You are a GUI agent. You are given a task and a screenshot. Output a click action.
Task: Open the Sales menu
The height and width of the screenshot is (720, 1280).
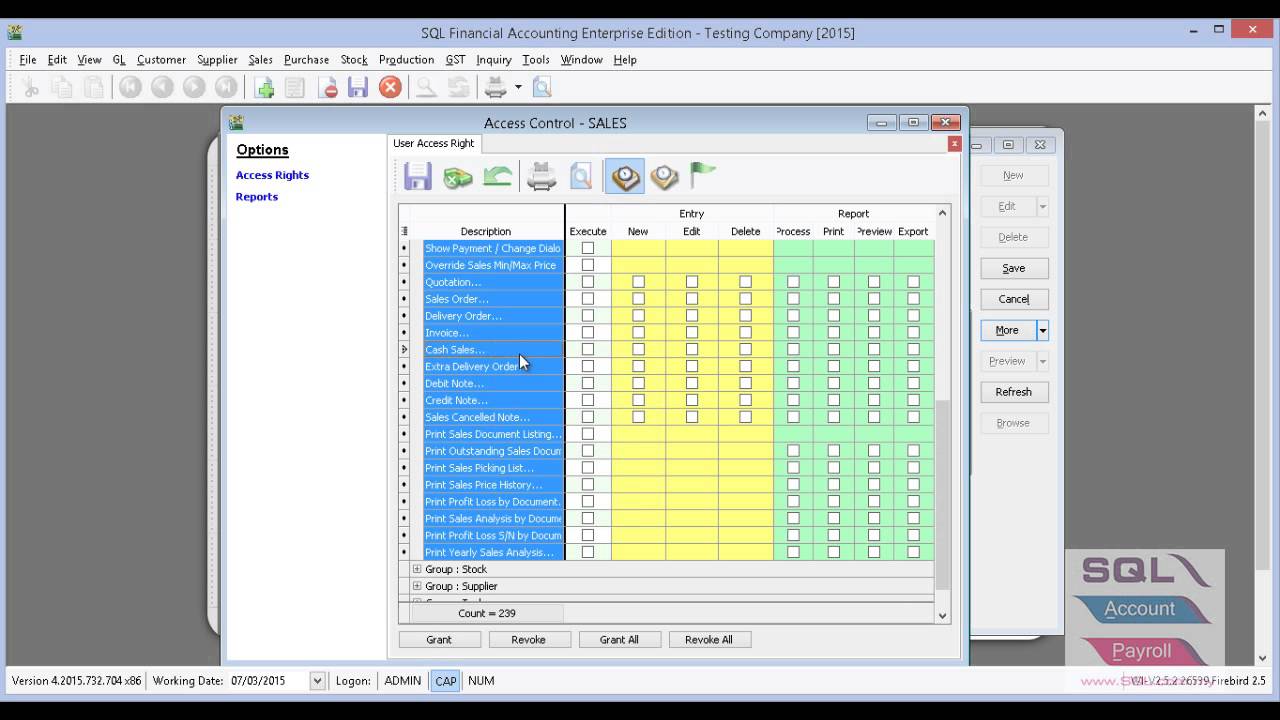pyautogui.click(x=260, y=60)
